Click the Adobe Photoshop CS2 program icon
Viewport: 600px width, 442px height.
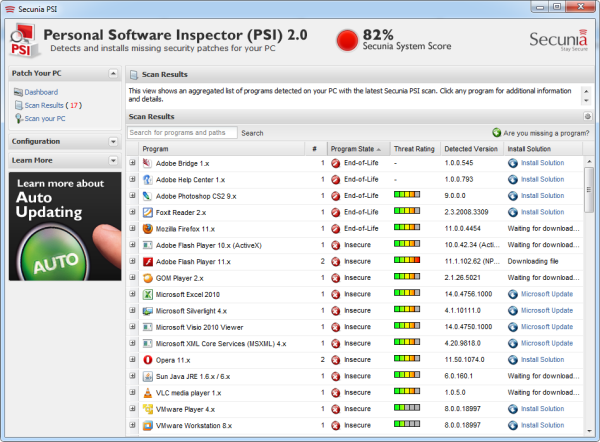(147, 196)
